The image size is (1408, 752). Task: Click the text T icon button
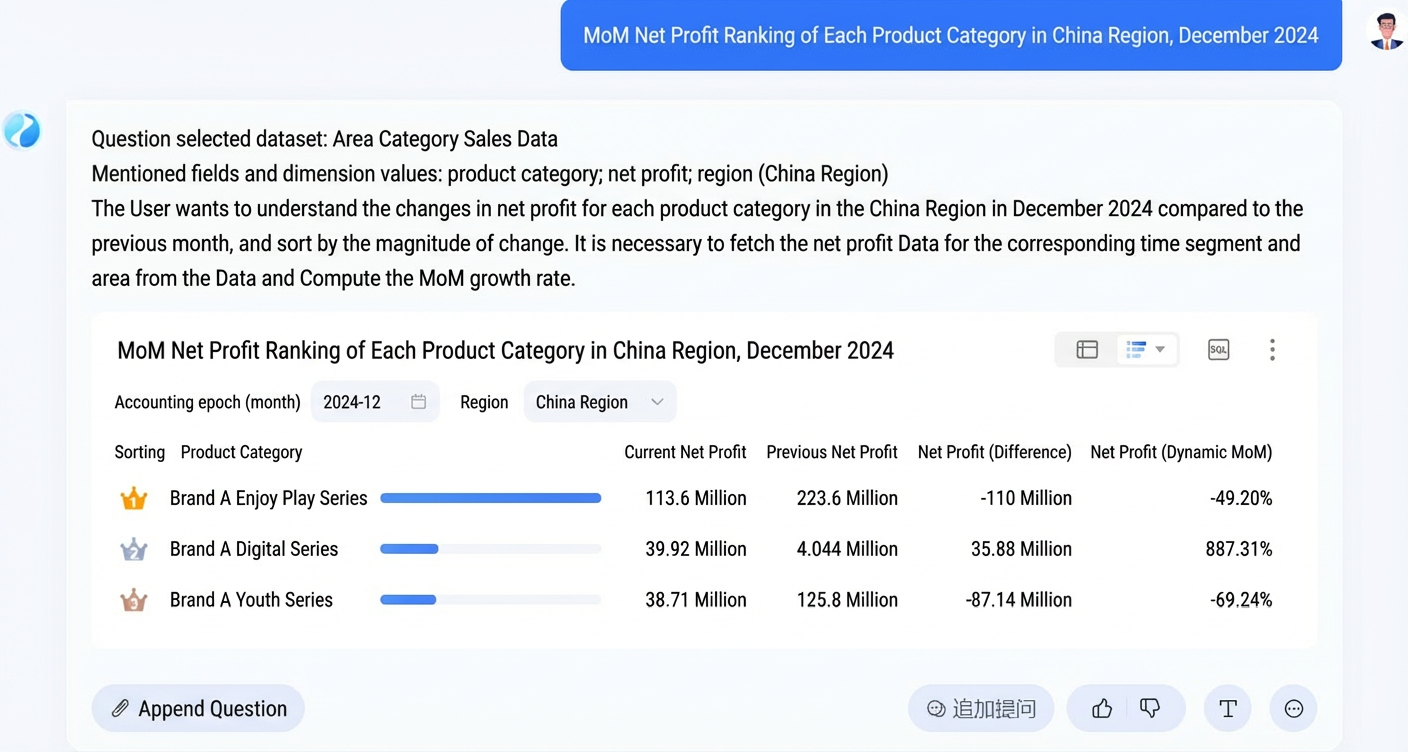click(x=1228, y=709)
